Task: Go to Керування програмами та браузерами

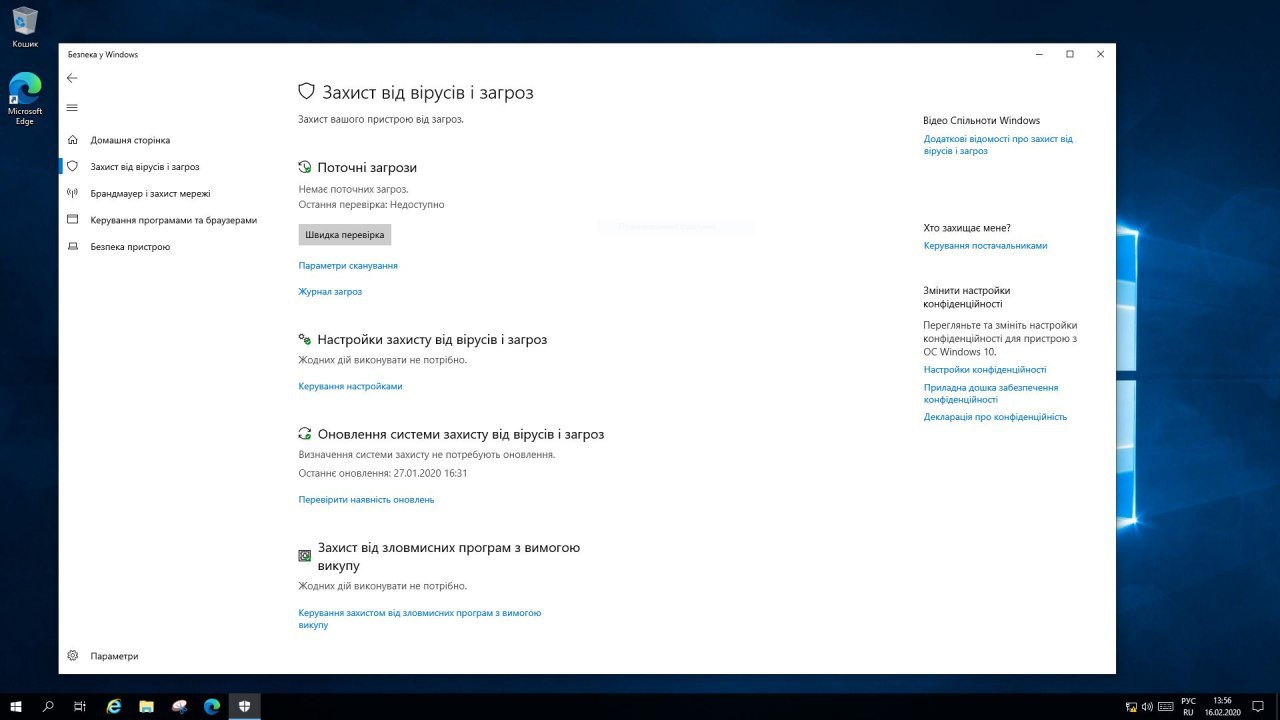Action: (173, 220)
